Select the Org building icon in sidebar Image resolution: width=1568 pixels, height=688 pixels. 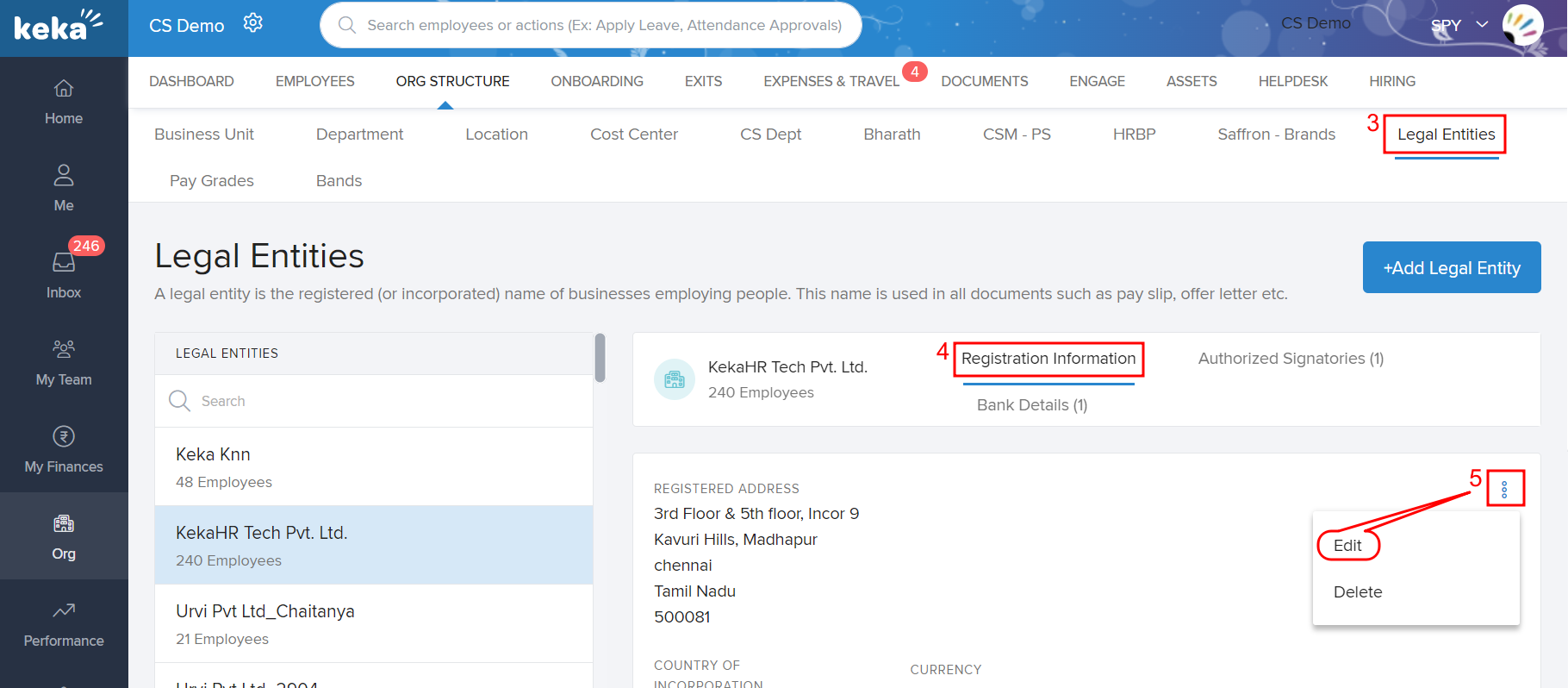64,523
